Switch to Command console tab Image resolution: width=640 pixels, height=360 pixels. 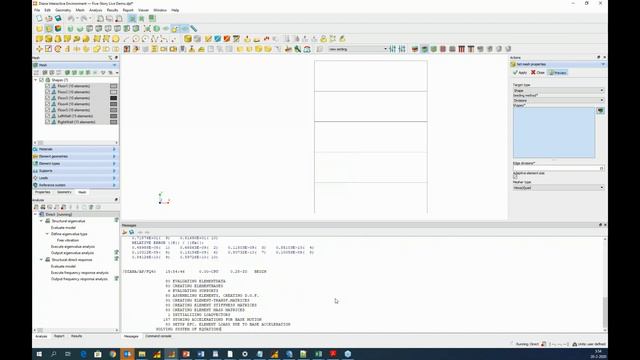tap(158, 336)
